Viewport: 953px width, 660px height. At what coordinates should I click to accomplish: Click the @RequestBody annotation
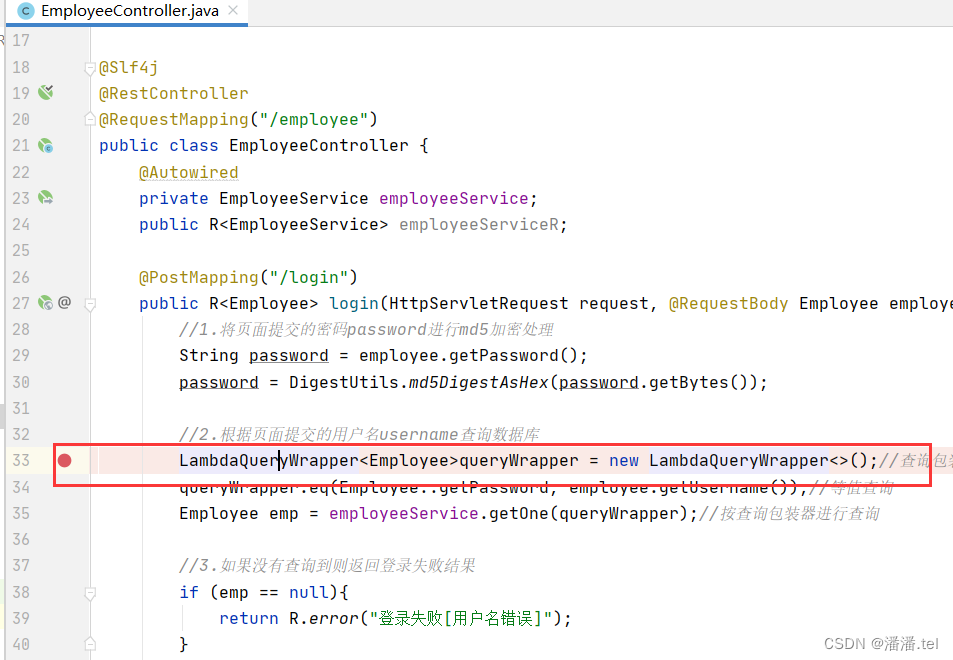pyautogui.click(x=728, y=303)
